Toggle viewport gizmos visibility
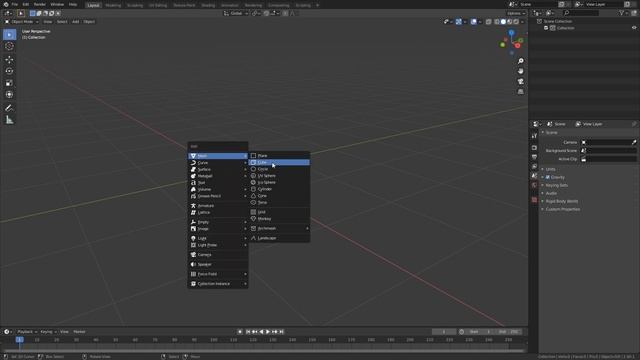Viewport: 640px width, 360px height. point(459,22)
